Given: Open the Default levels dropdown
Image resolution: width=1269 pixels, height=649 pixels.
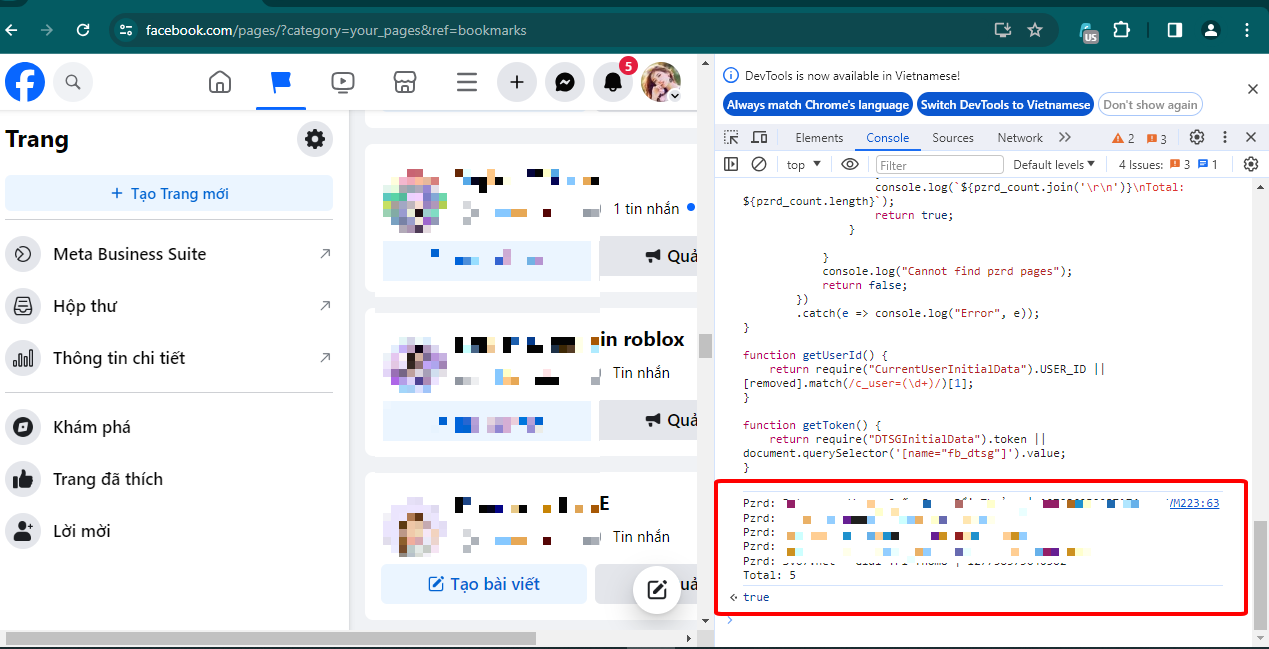Looking at the screenshot, I should (x=1054, y=164).
